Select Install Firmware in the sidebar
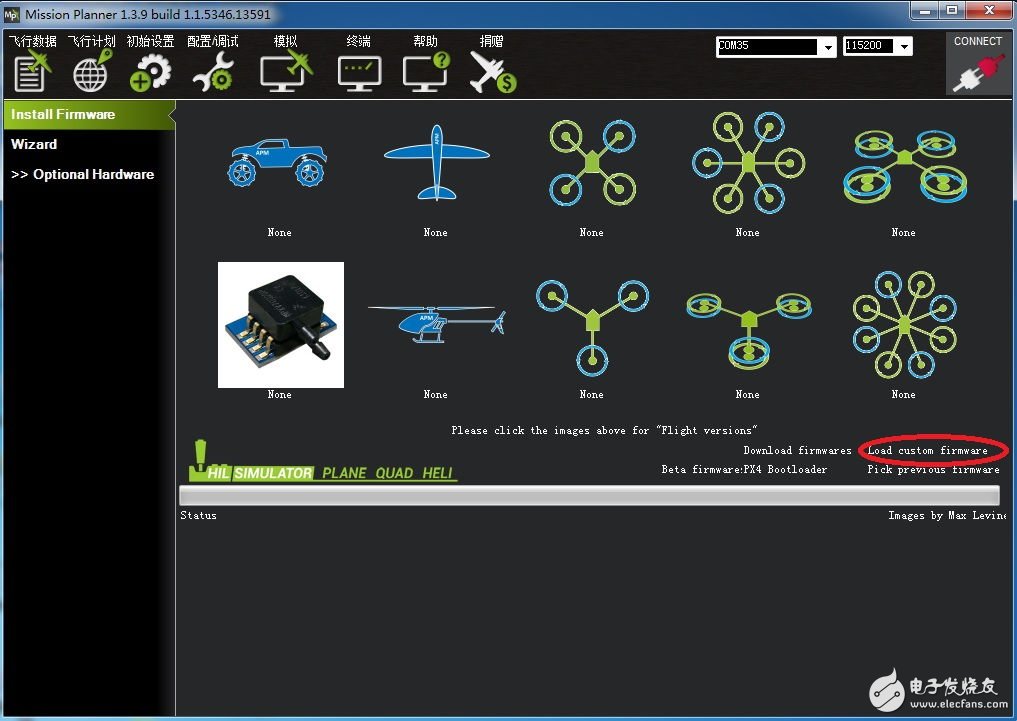 (x=63, y=114)
